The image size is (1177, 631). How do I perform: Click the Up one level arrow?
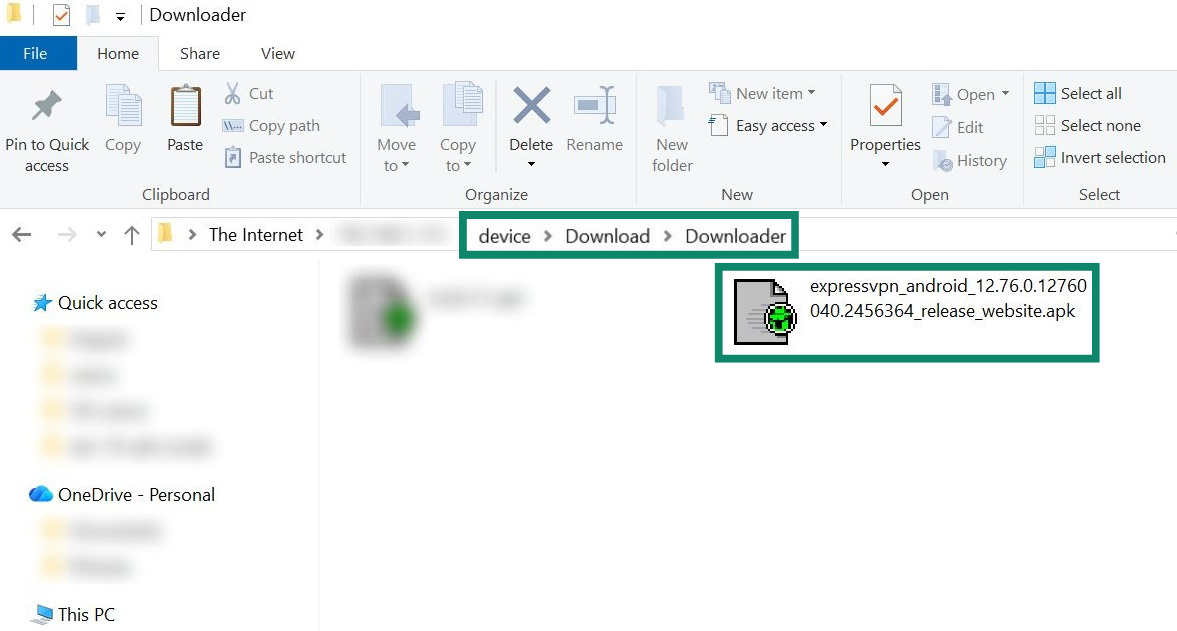click(131, 235)
